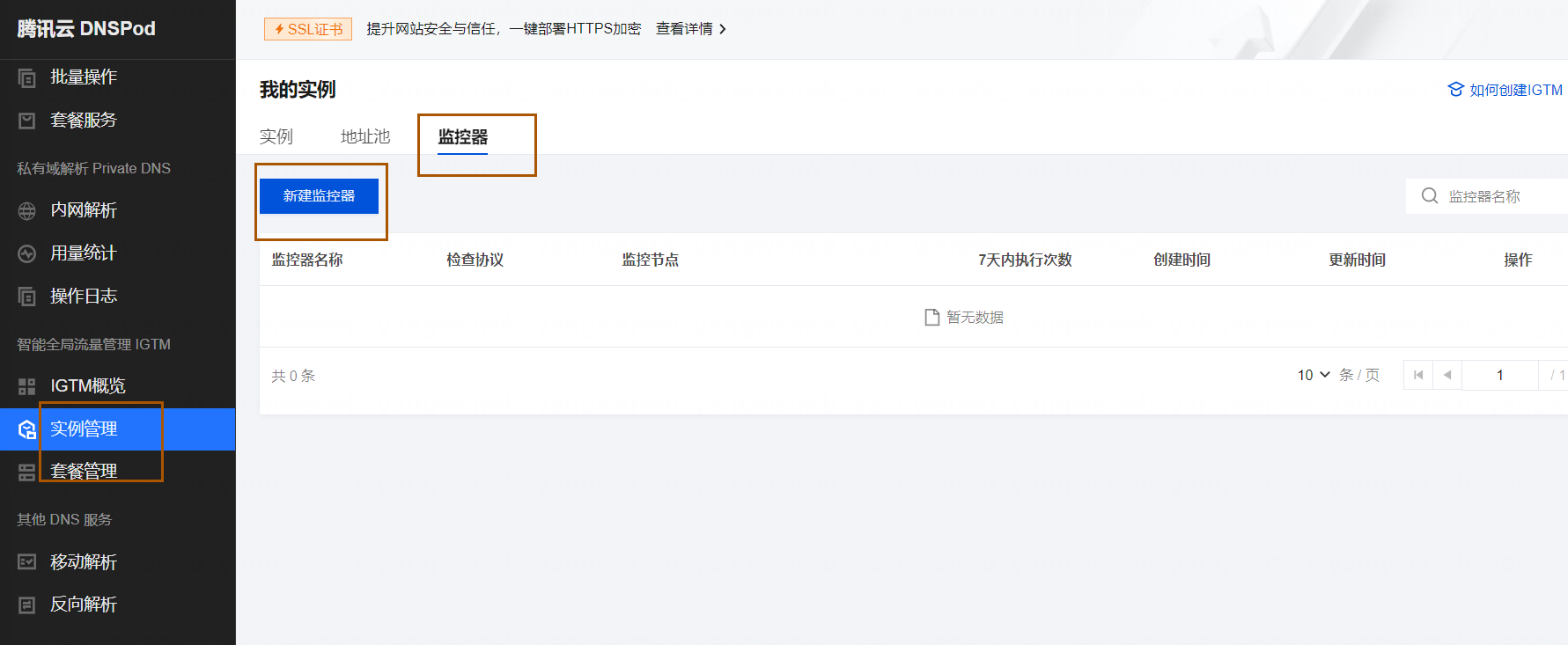Click 其他 DNS 服务 section label
The height and width of the screenshot is (645, 1568).
click(x=64, y=519)
